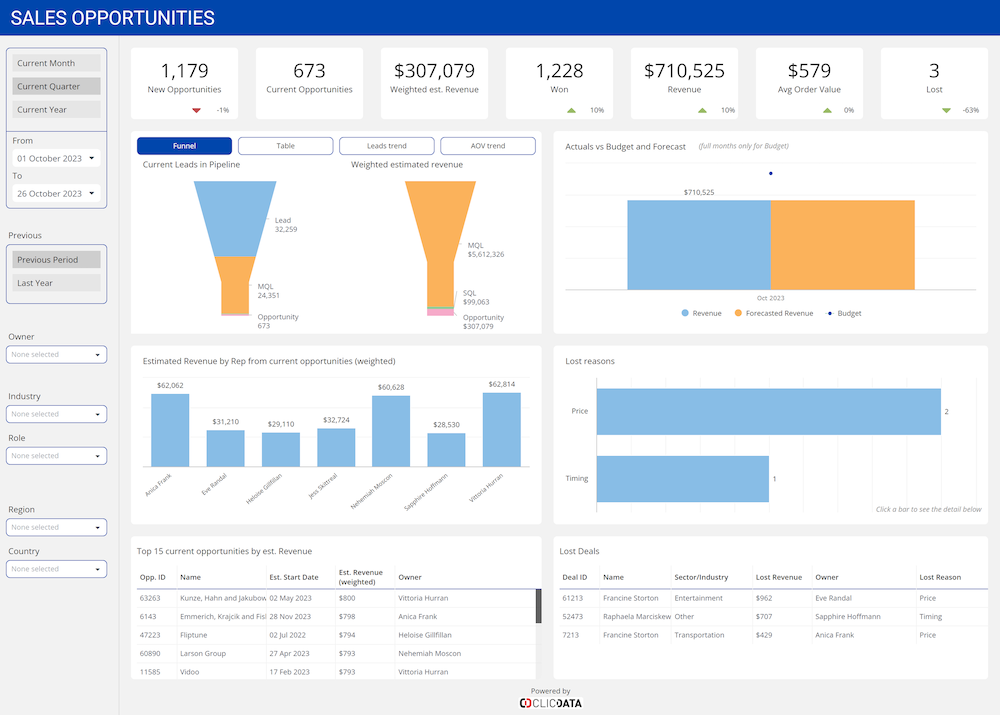This screenshot has height=715, width=1000.
Task: Switch to the AOV trend tab
Action: [488, 146]
